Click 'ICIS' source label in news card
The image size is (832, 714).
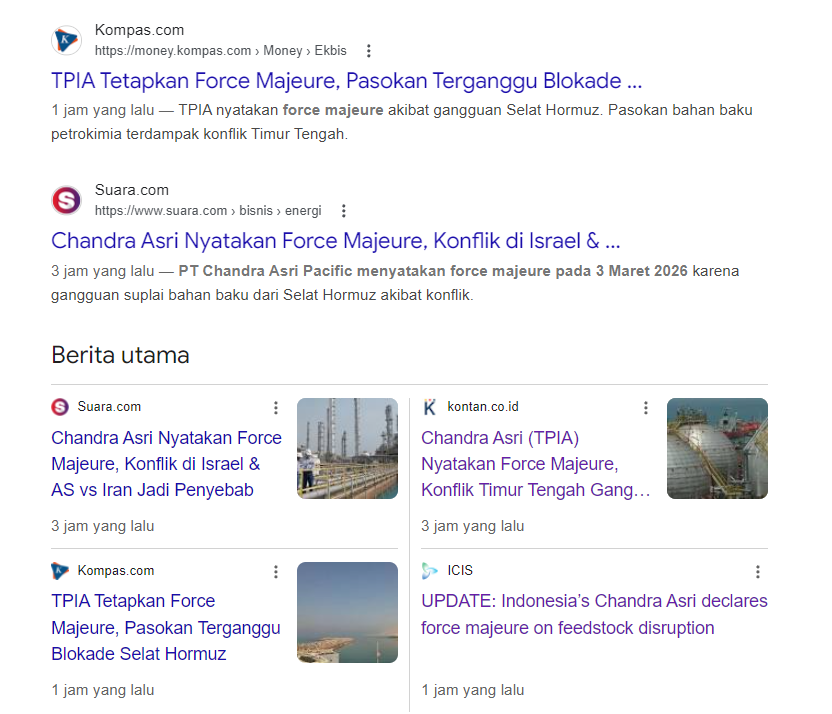460,571
